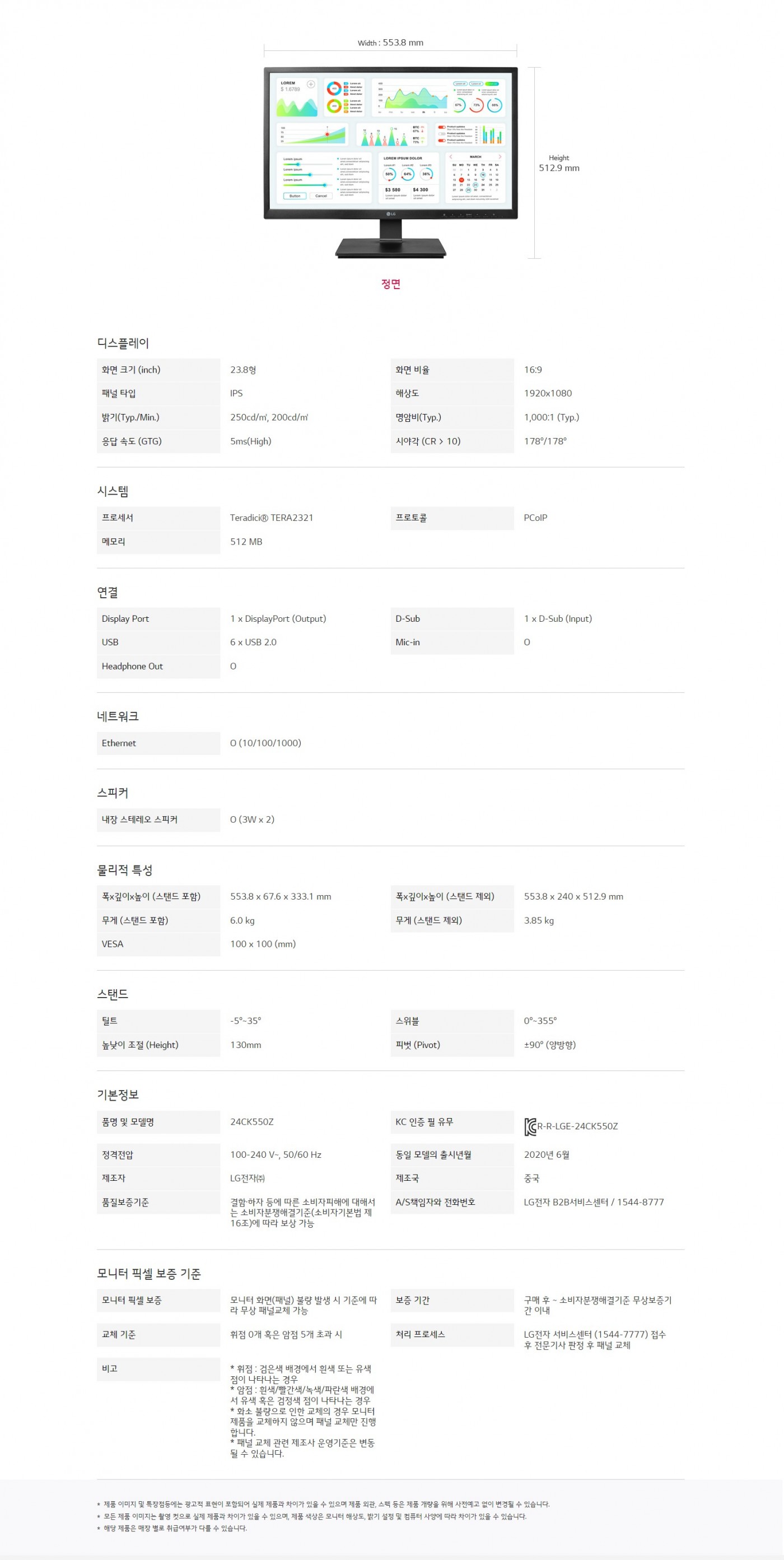784x1560 pixels.
Task: Go to next month in the MARCH calendar
Action: click(x=500, y=157)
